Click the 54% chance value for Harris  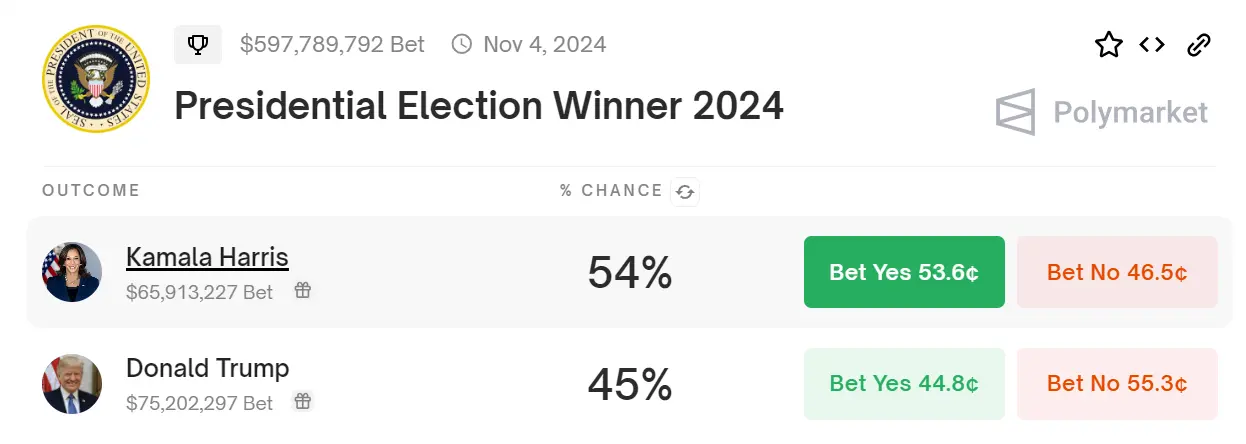click(x=629, y=273)
